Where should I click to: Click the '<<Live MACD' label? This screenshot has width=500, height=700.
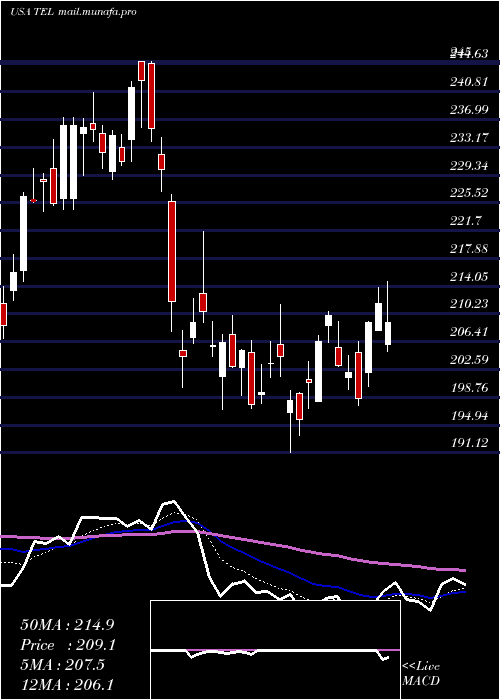pos(421,673)
